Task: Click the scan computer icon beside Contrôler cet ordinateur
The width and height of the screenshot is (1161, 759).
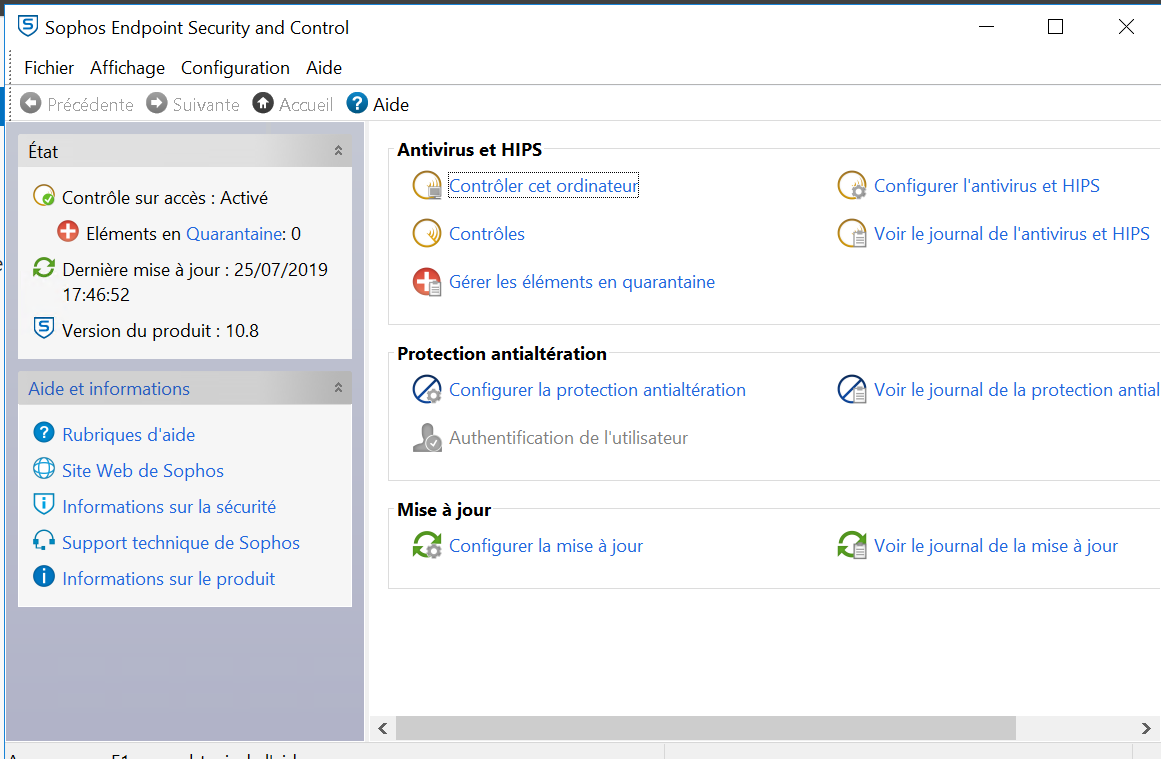Action: point(427,186)
